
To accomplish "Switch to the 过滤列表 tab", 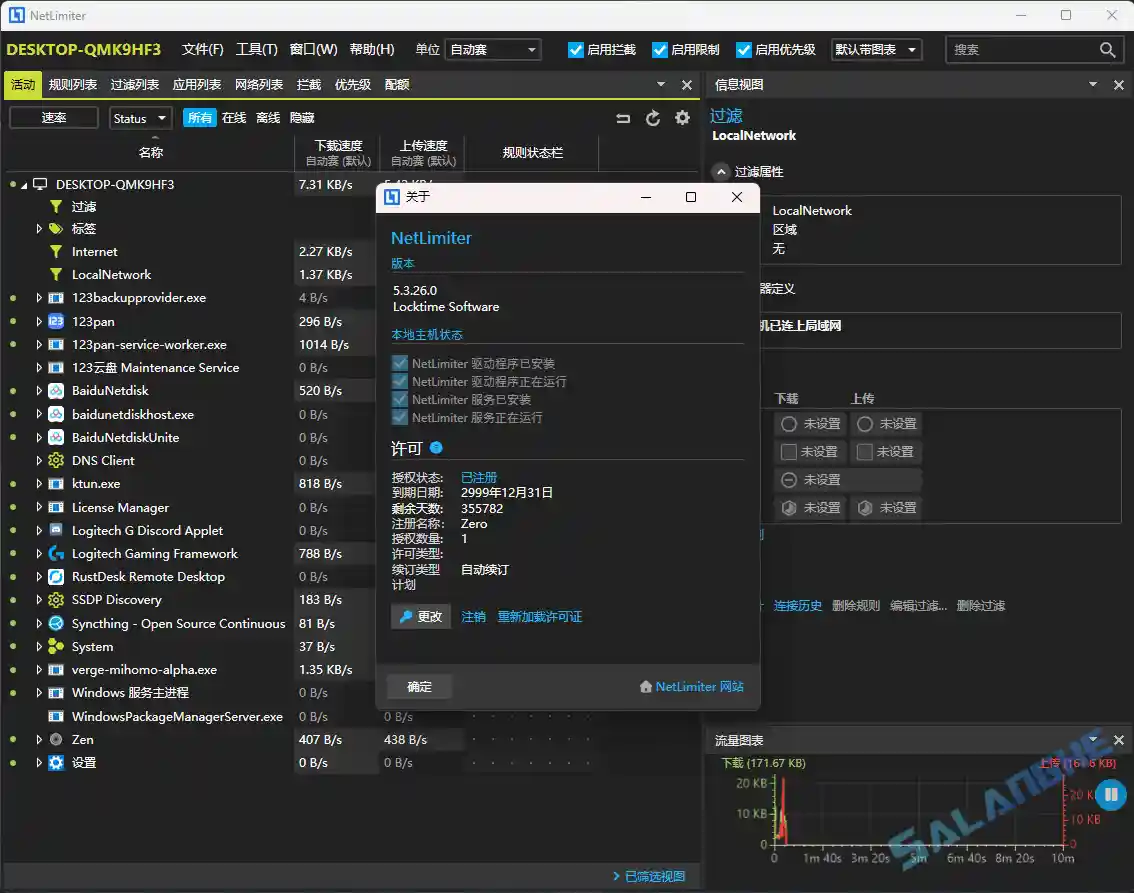I will [x=135, y=84].
